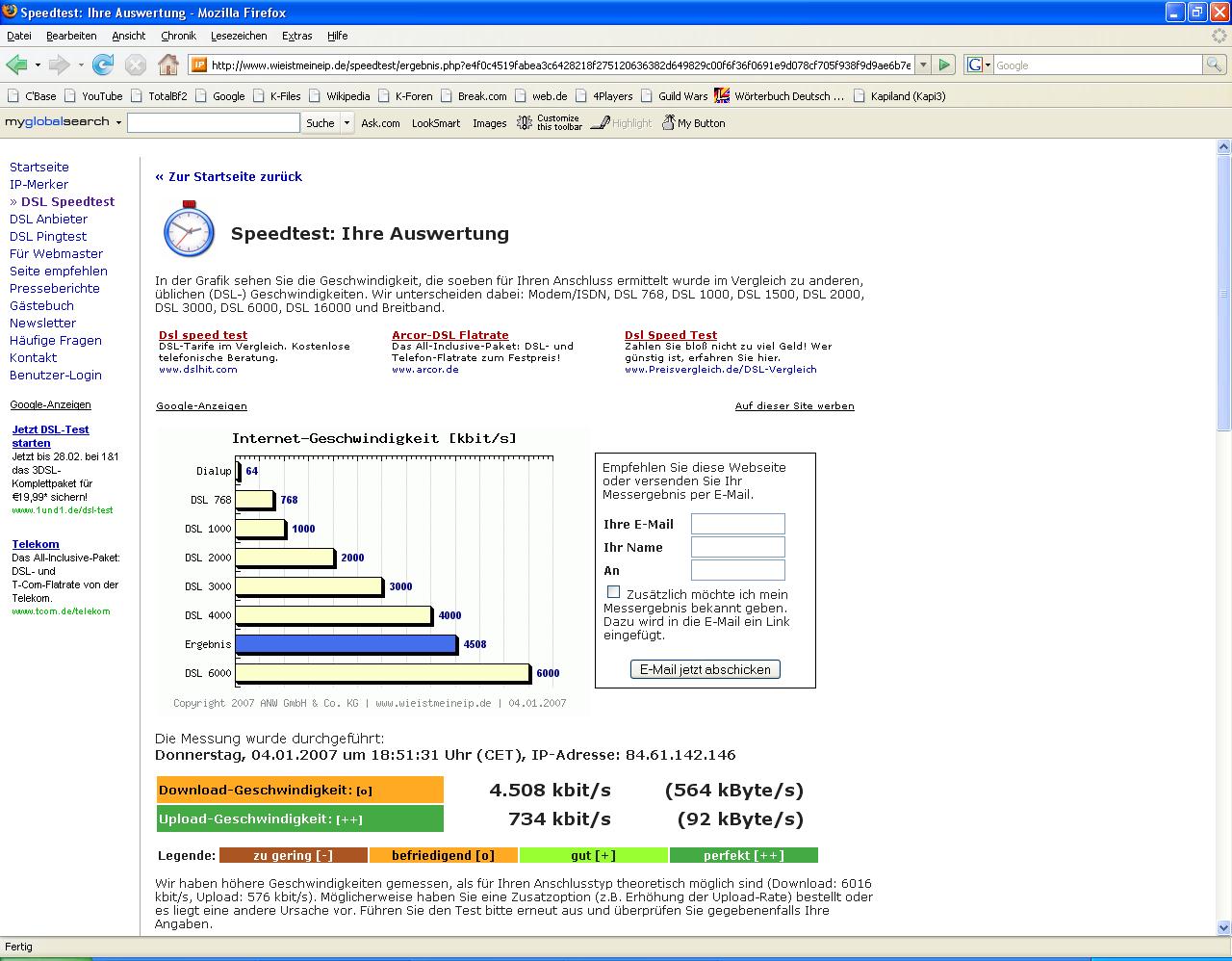Focus the An recipient input field
The image size is (1232, 961).
click(738, 570)
